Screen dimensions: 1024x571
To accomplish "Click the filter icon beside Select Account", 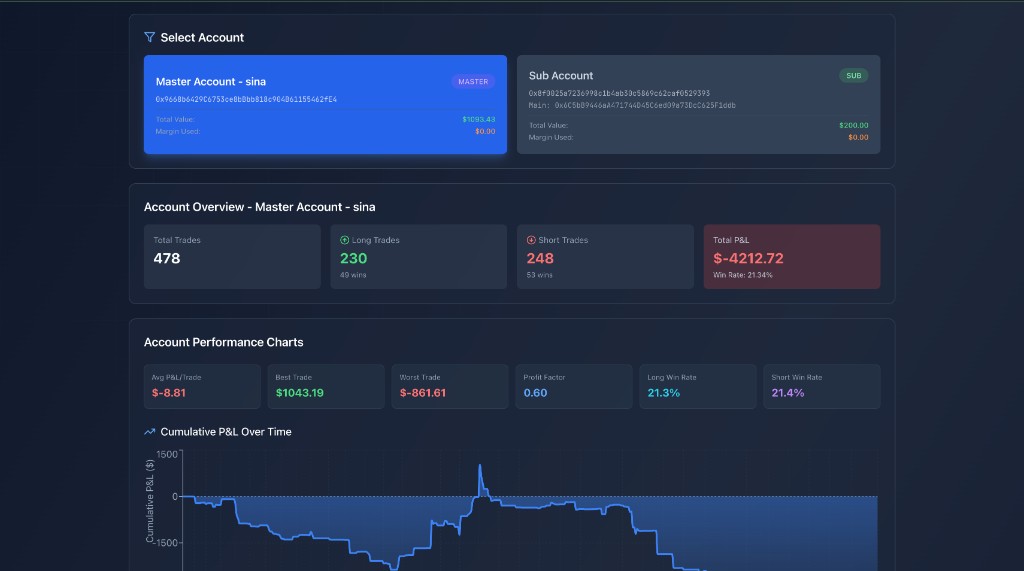I will (x=150, y=37).
